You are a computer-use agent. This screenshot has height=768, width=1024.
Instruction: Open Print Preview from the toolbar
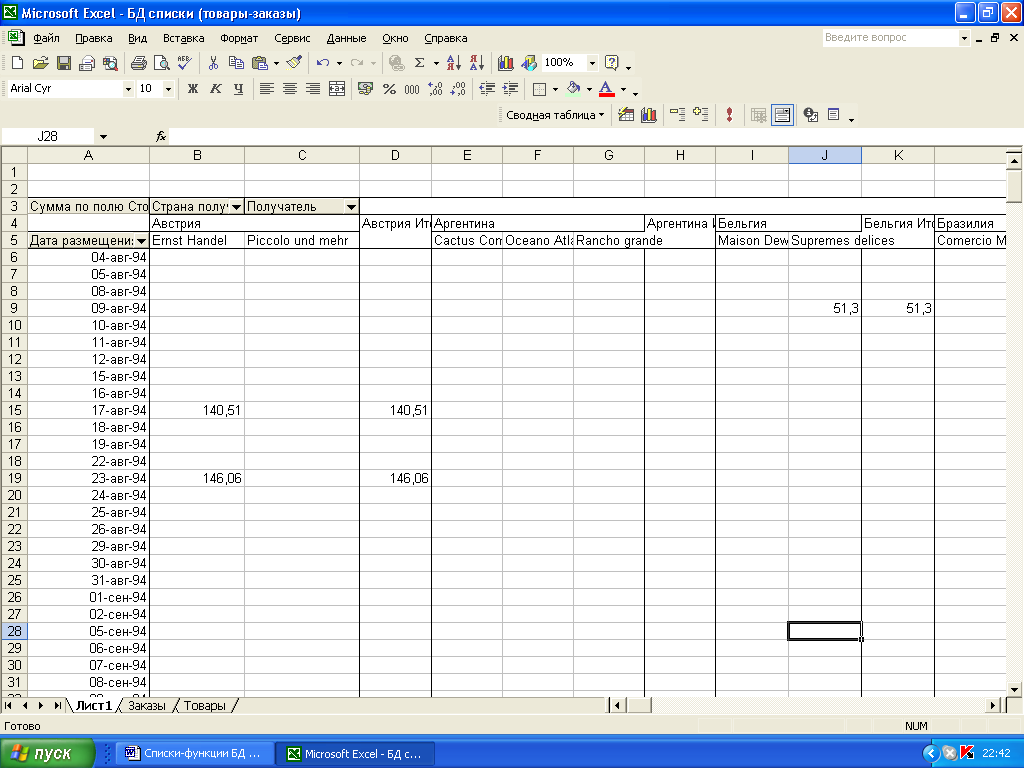tap(161, 63)
